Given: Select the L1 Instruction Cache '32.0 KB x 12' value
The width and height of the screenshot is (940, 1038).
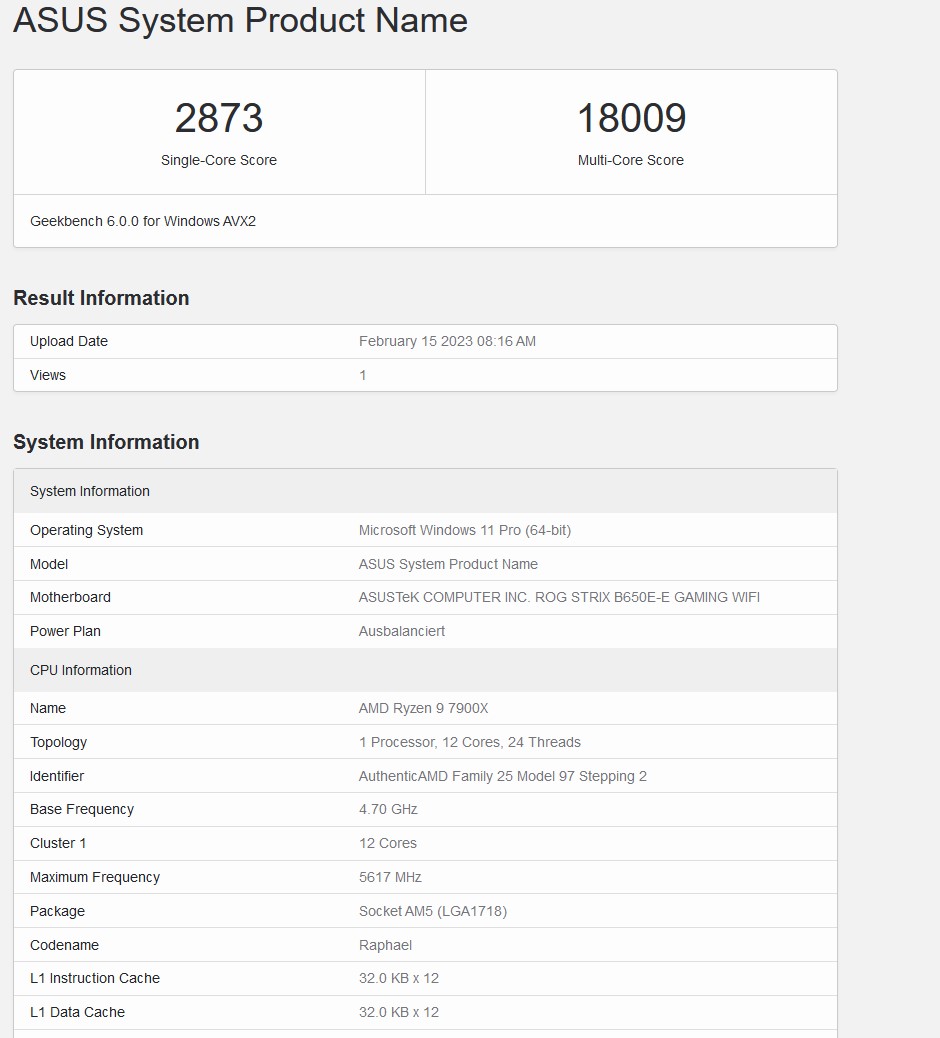Looking at the screenshot, I should pyautogui.click(x=399, y=978).
